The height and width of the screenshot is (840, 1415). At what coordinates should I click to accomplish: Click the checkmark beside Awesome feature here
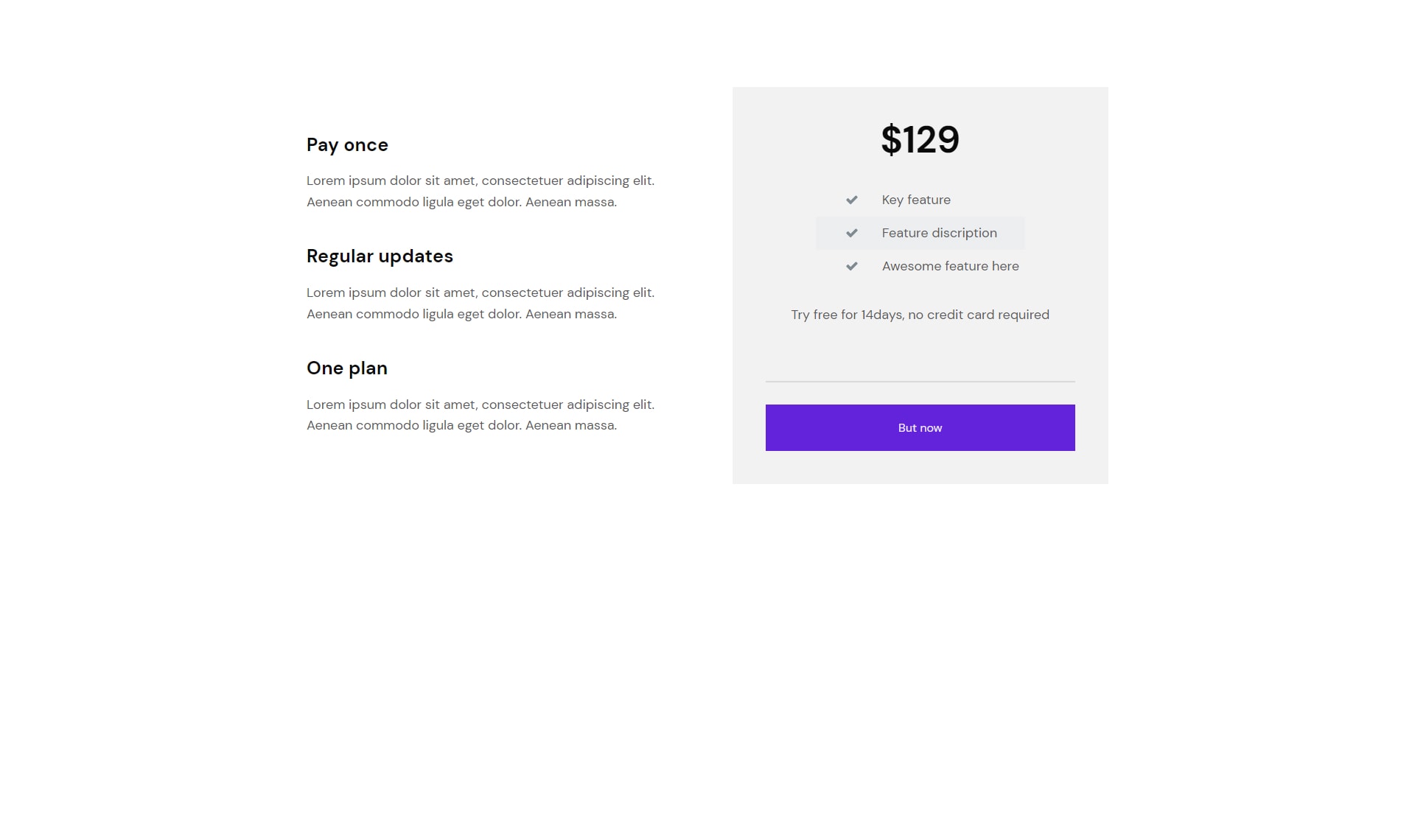[x=851, y=266]
